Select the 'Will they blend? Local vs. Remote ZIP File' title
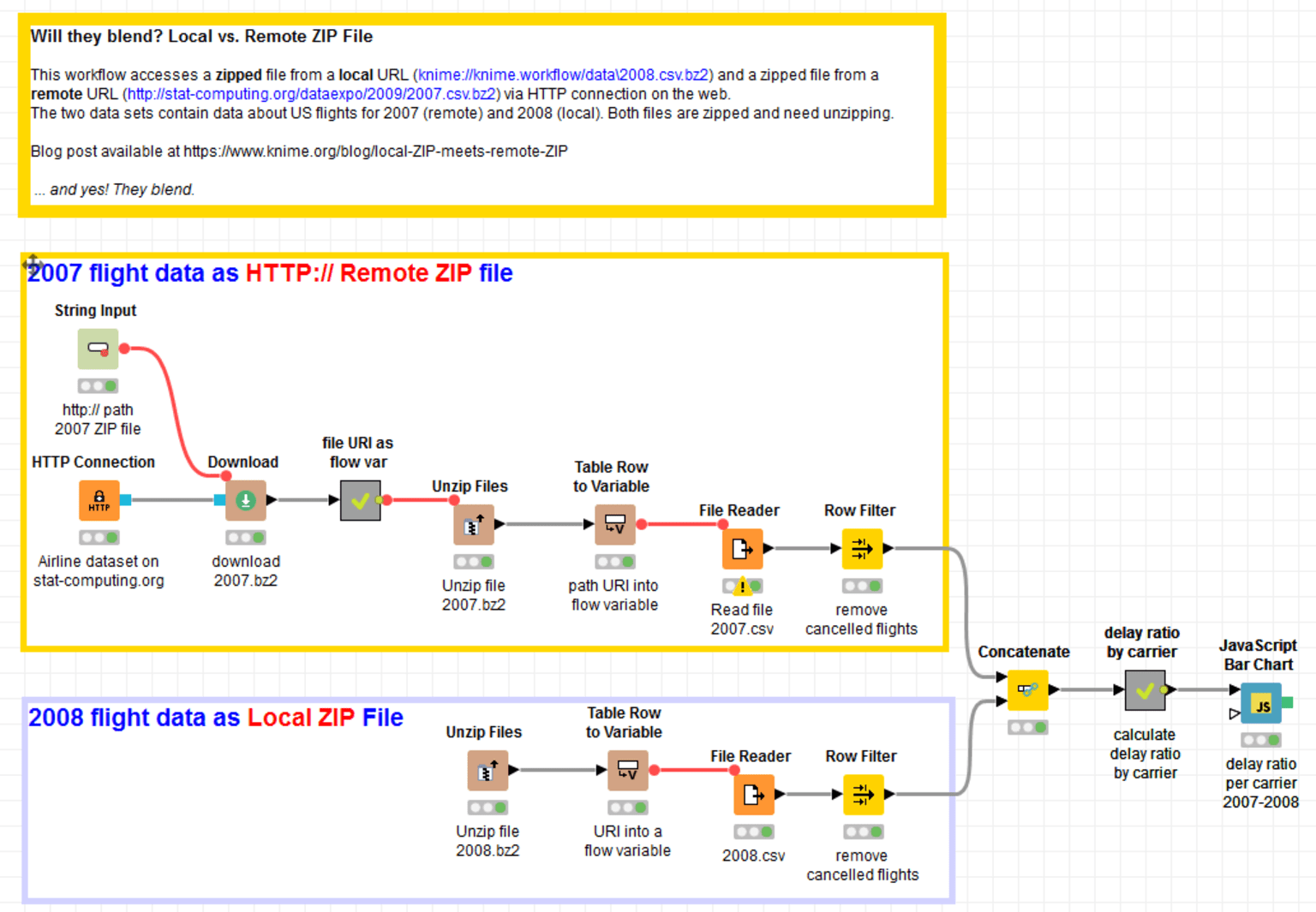1316x912 pixels. tap(201, 36)
